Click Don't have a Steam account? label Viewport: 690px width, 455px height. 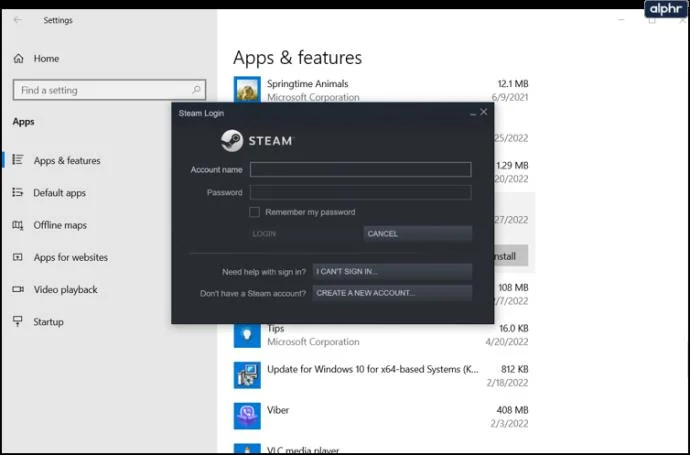pyautogui.click(x=253, y=294)
